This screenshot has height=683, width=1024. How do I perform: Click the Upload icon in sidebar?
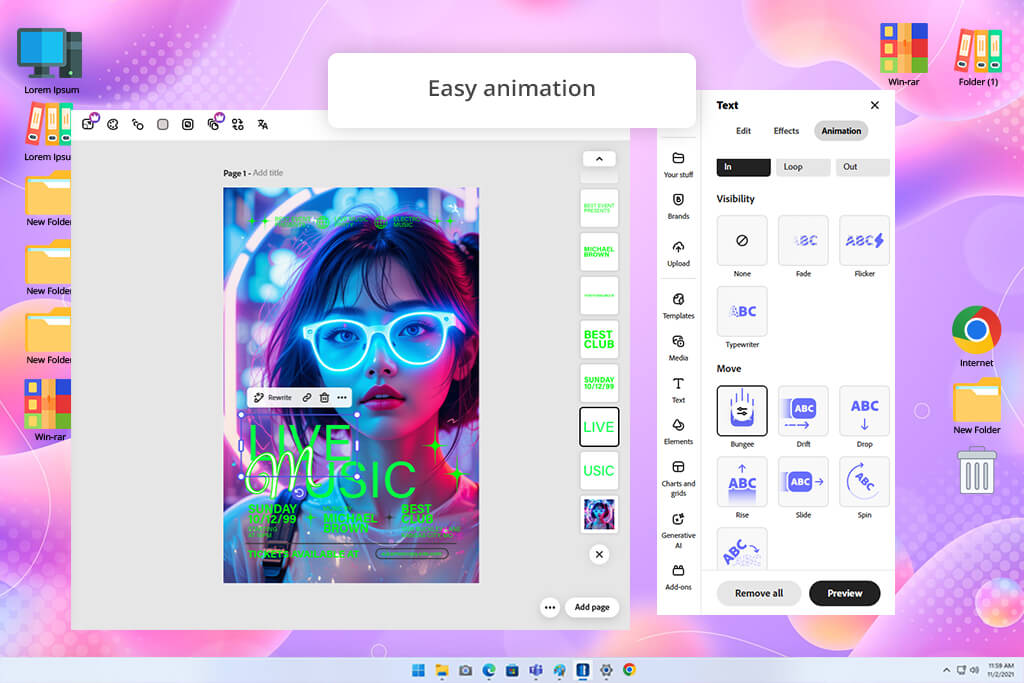point(678,252)
